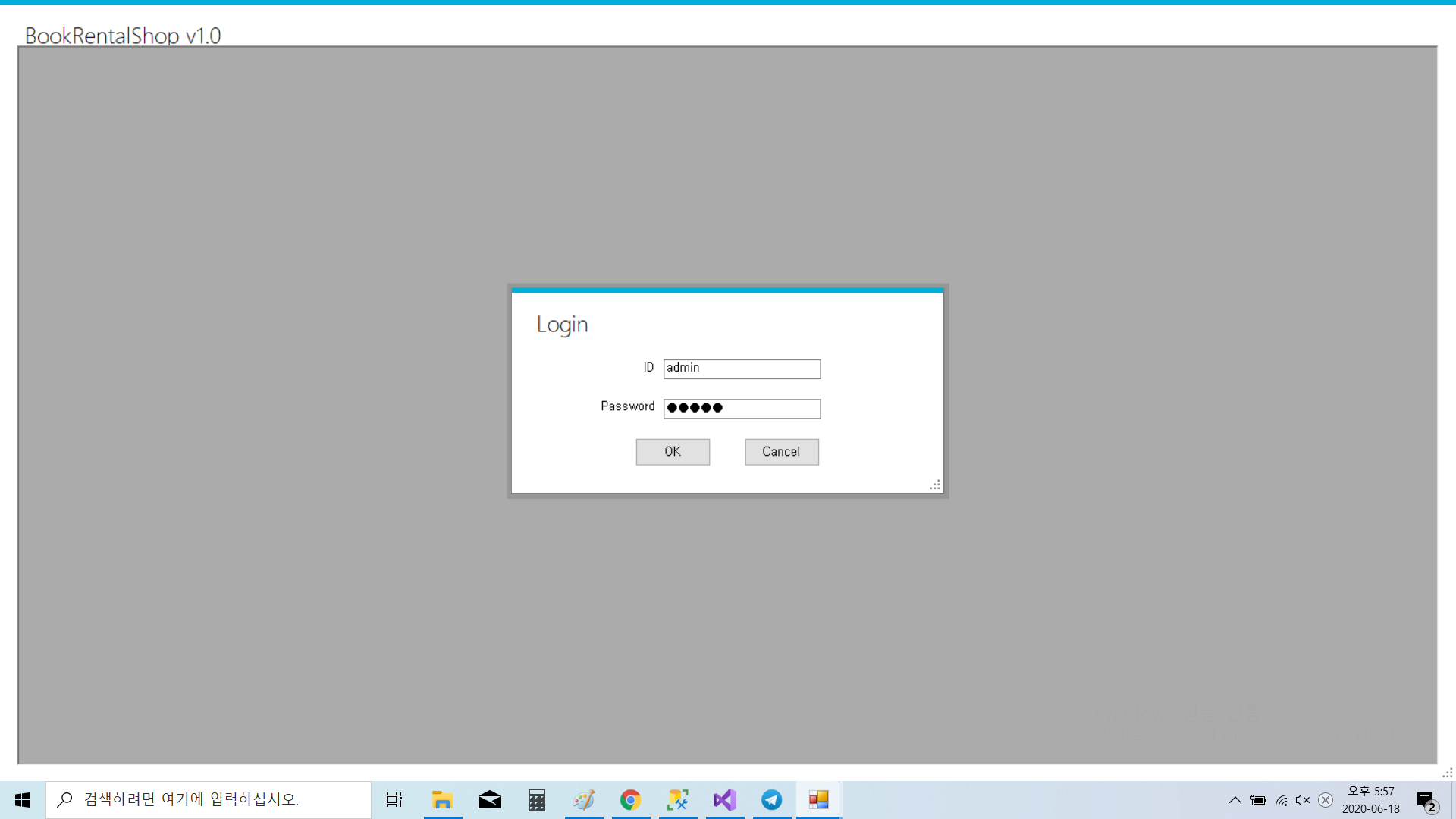Open the Windows Start menu
Viewport: 1456px width, 819px height.
click(x=23, y=800)
